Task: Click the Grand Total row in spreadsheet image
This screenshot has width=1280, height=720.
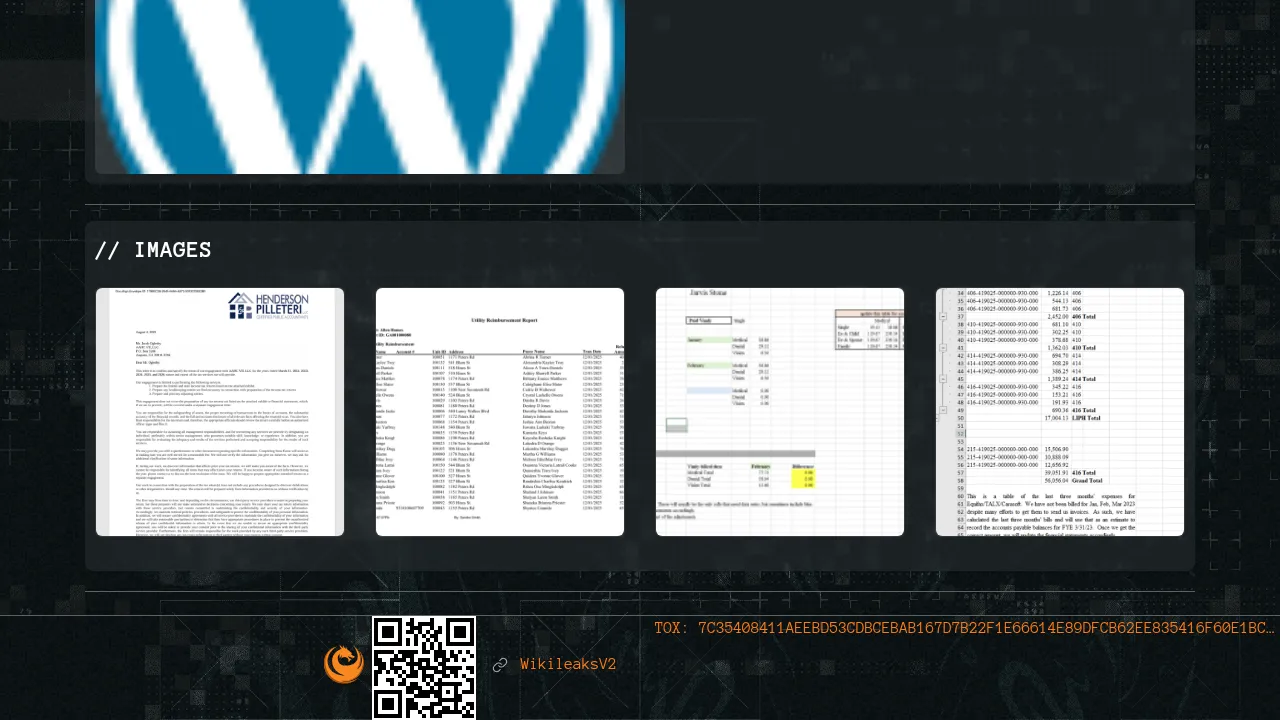Action: click(1085, 480)
